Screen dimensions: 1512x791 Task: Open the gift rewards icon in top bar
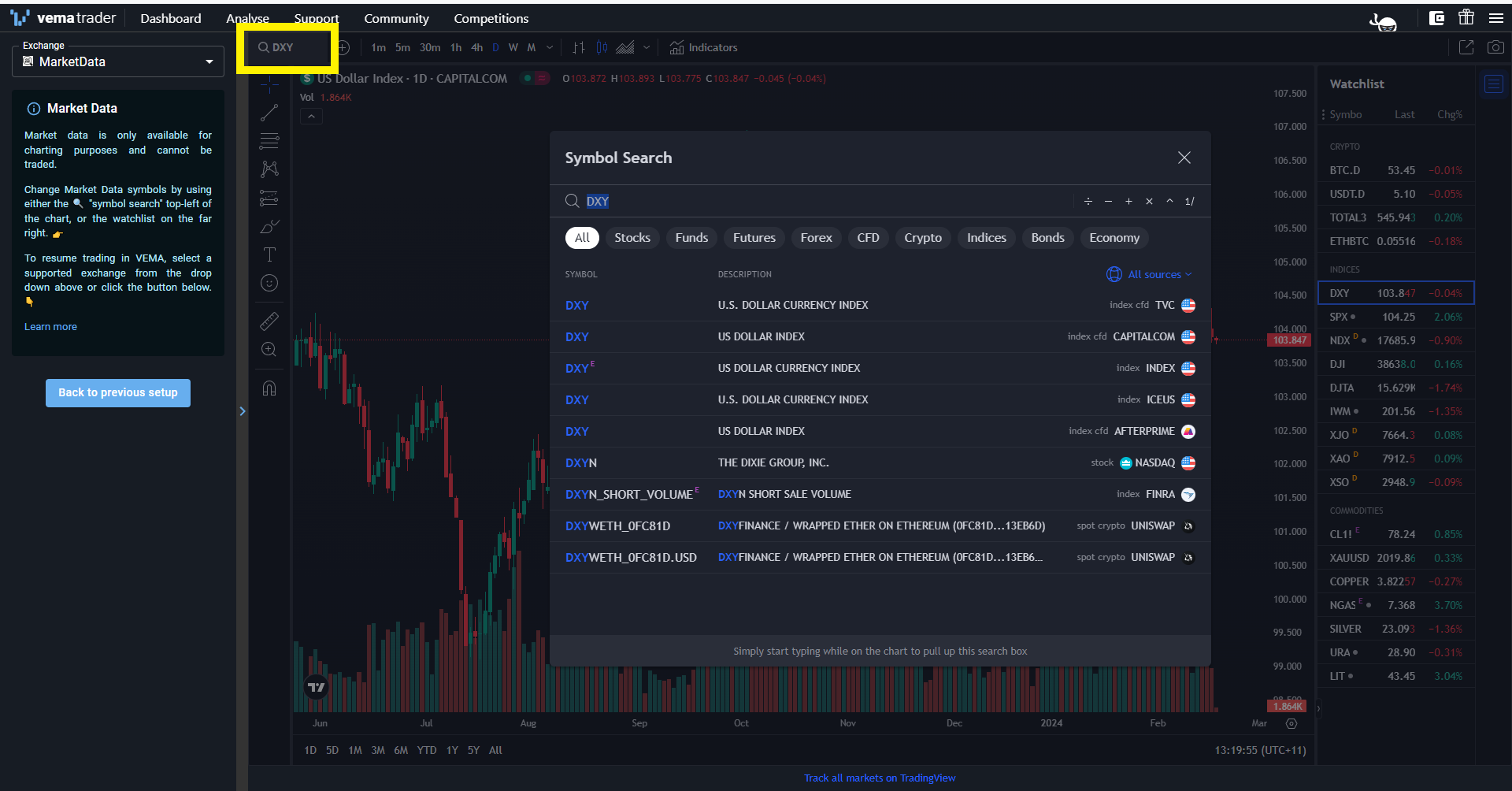(x=1466, y=17)
